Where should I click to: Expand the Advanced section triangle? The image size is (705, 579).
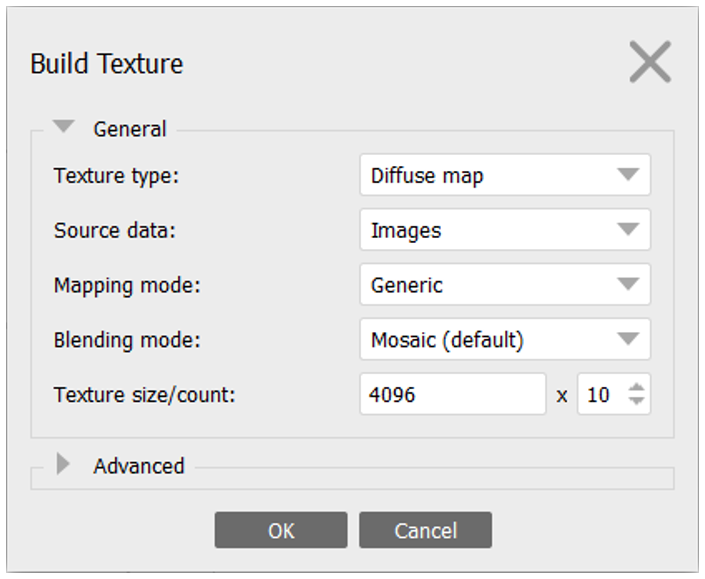64,465
